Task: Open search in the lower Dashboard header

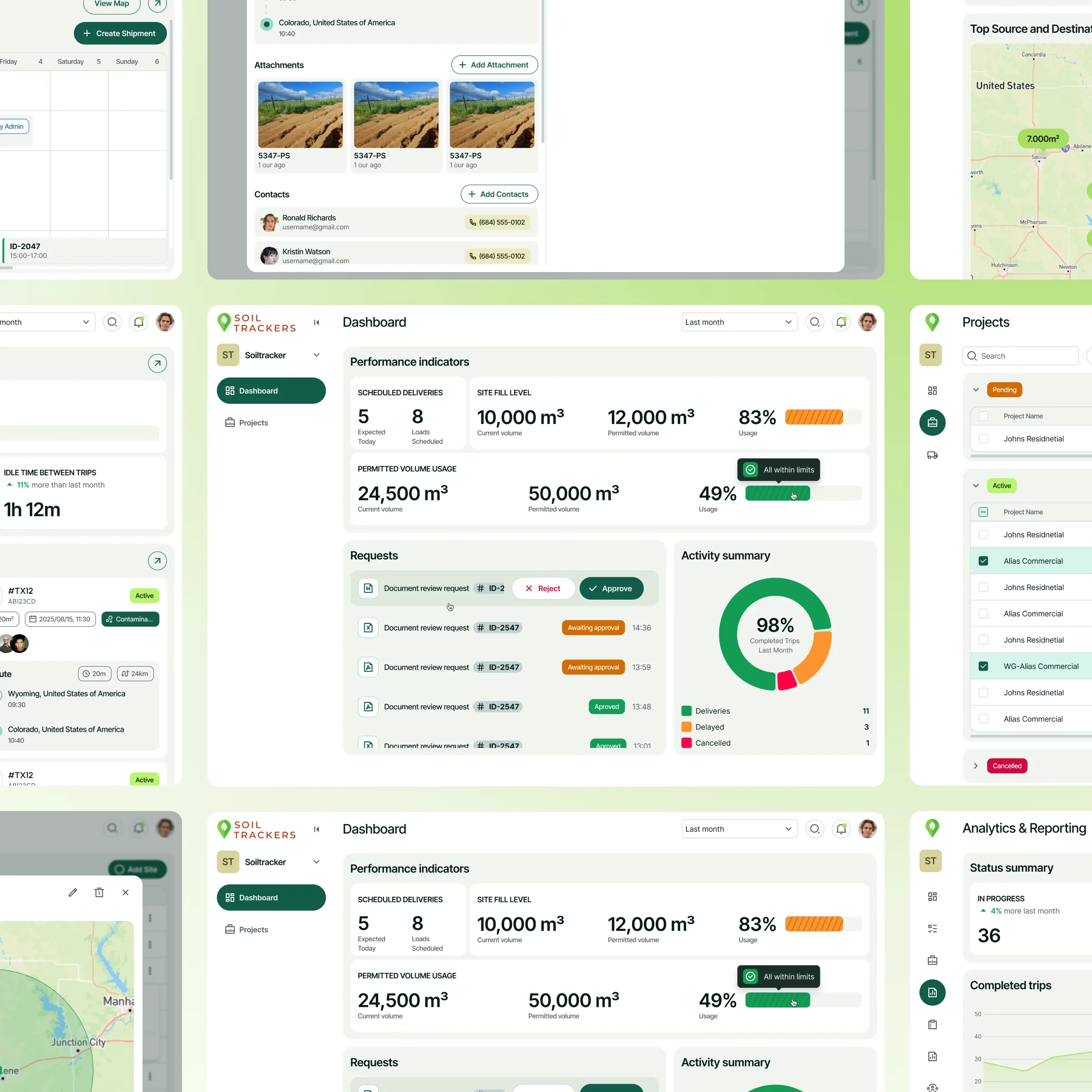Action: 814,829
